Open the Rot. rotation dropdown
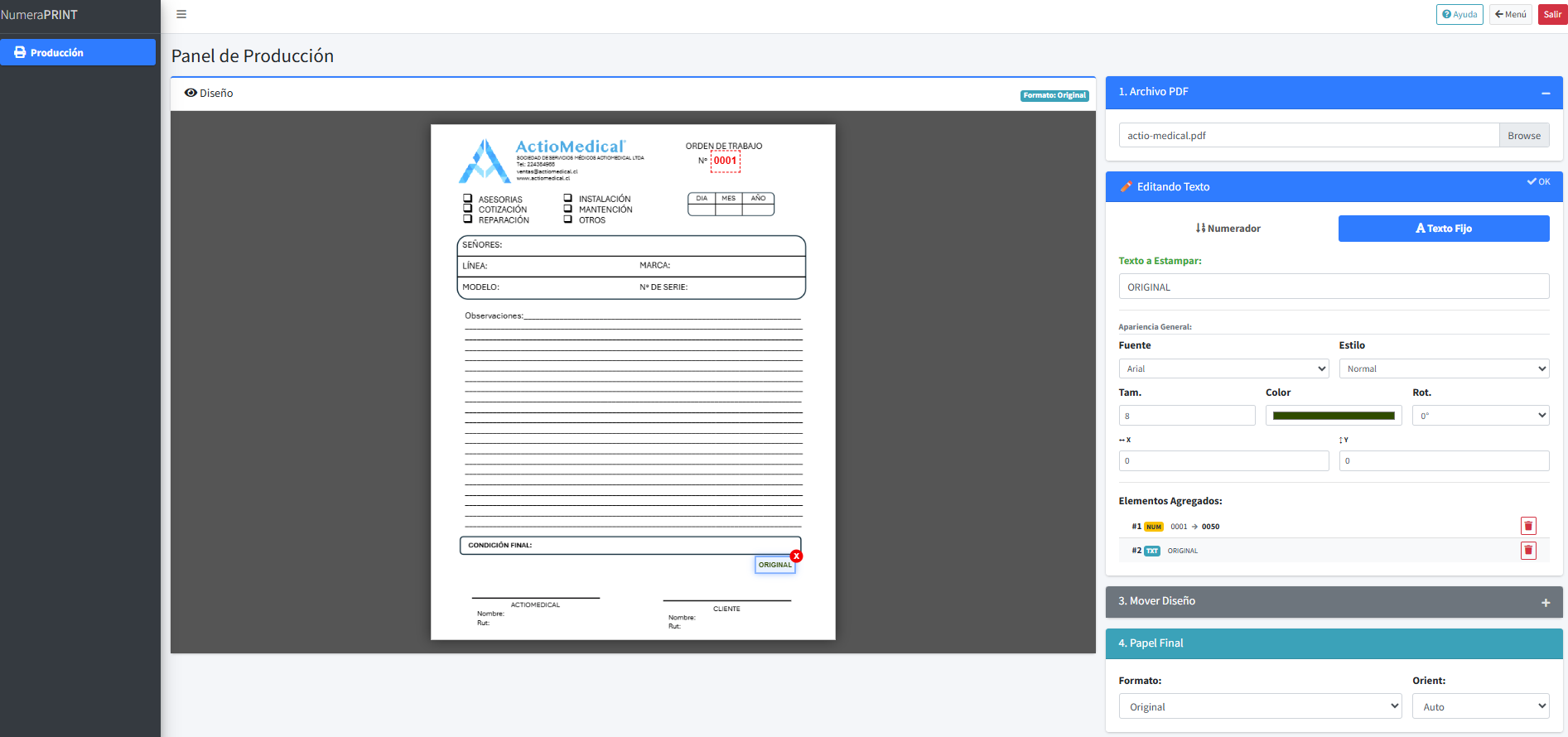 tap(1479, 416)
